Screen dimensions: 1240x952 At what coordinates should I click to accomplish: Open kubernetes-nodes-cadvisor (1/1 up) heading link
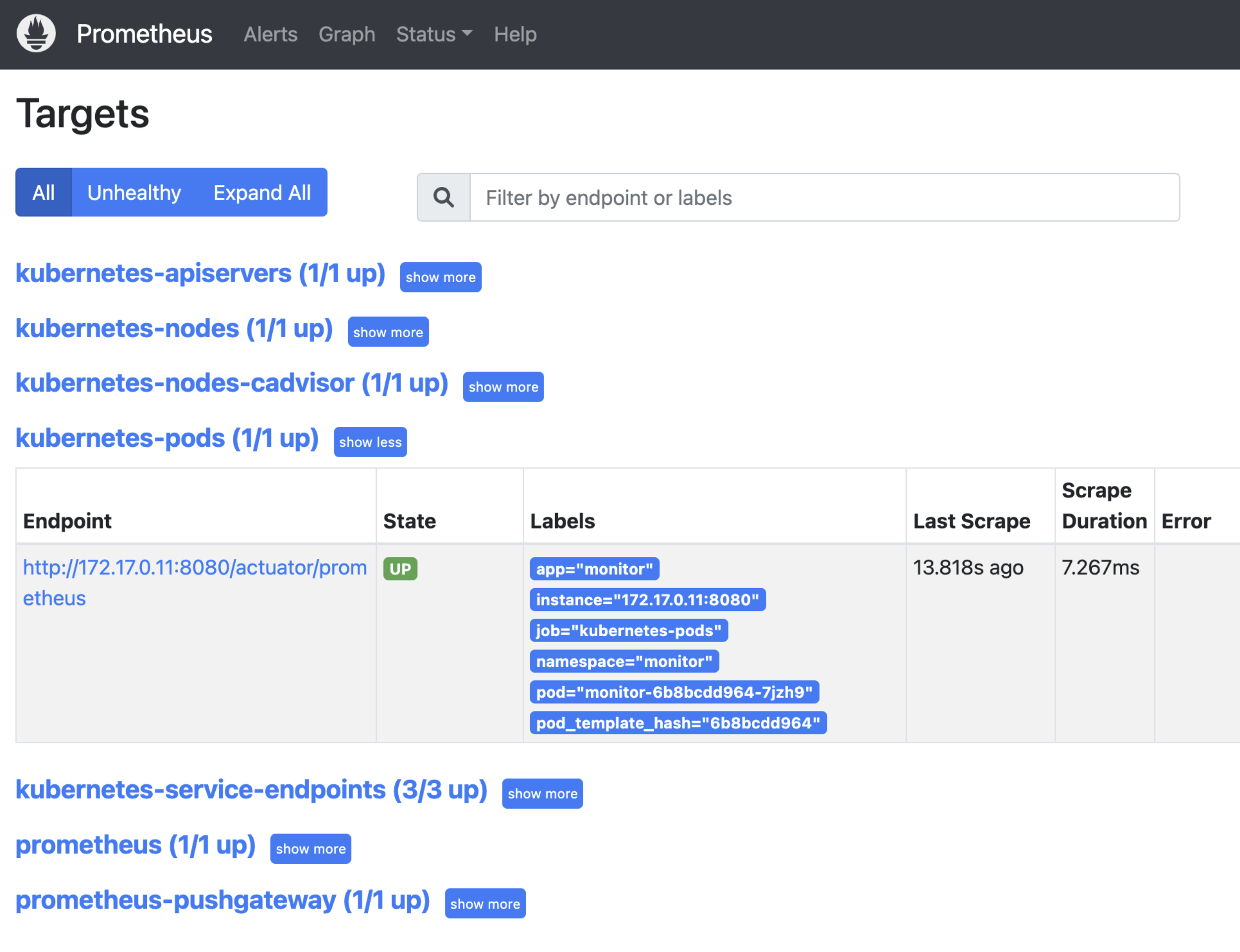(232, 384)
